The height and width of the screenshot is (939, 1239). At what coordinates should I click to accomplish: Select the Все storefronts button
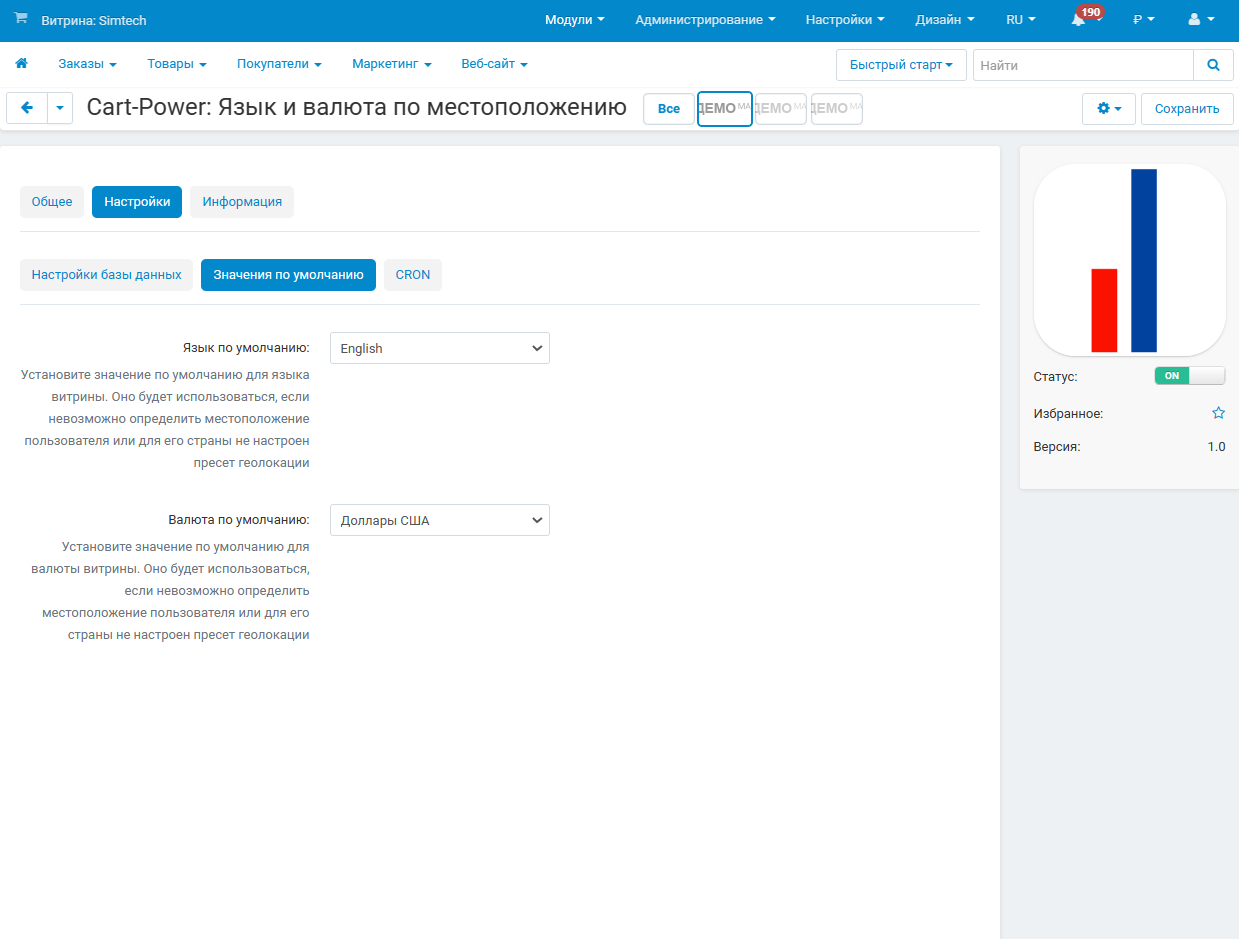pyautogui.click(x=669, y=109)
